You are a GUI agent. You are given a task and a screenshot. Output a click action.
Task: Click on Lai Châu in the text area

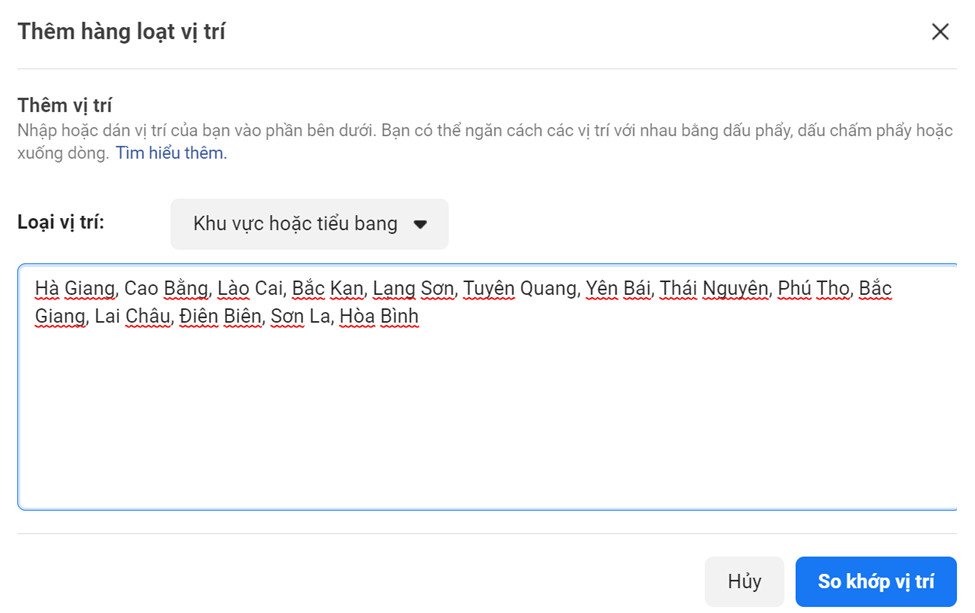click(x=132, y=316)
